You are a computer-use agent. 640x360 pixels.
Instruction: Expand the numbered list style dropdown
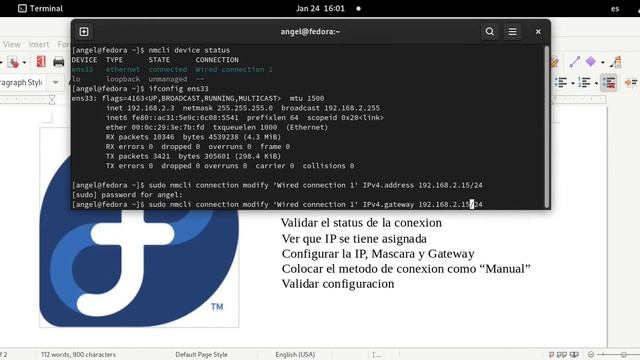click(596, 84)
